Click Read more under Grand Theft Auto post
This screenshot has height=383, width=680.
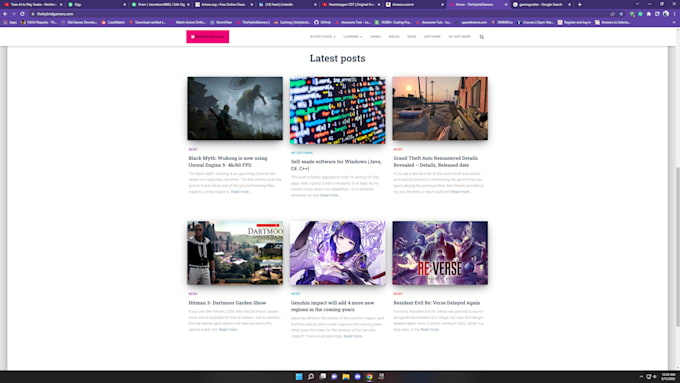pos(461,192)
